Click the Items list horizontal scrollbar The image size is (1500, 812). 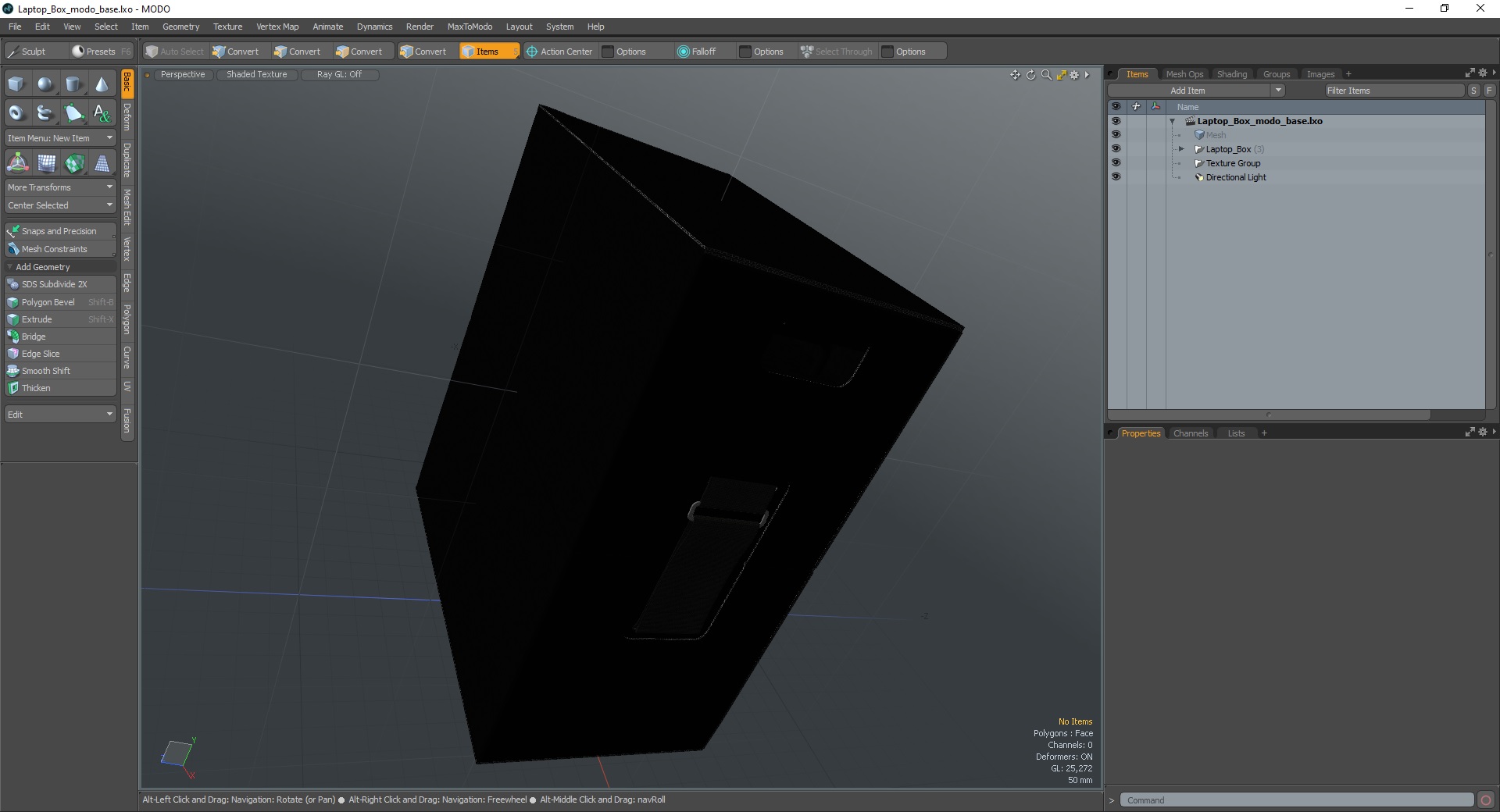coord(1269,415)
